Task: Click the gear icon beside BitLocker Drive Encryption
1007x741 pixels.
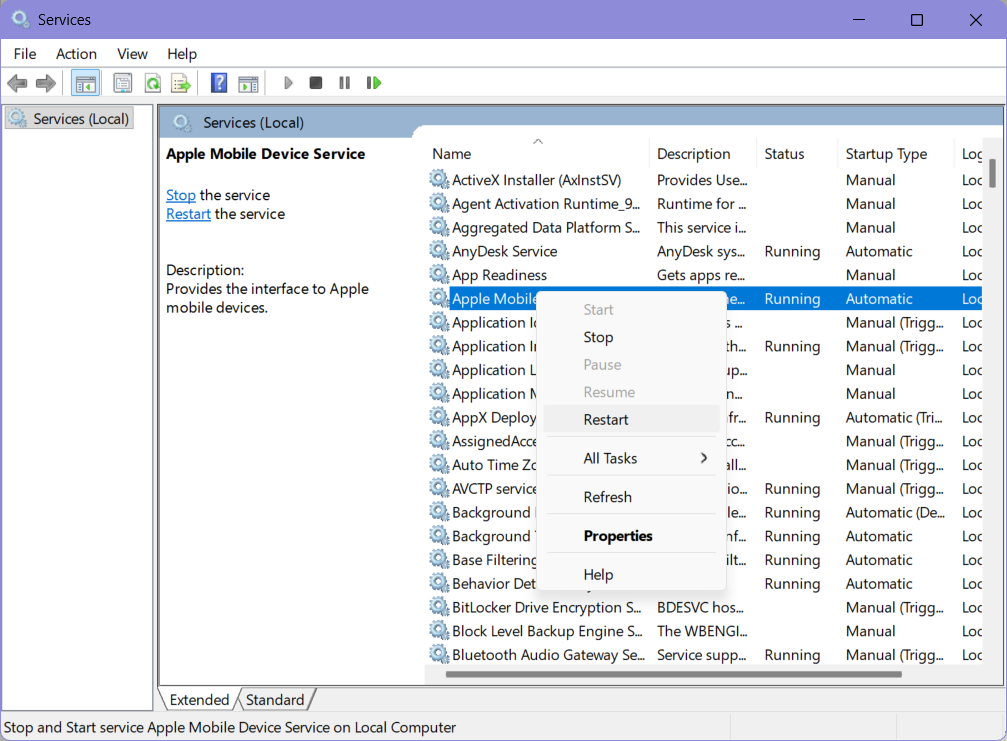Action: (x=439, y=607)
